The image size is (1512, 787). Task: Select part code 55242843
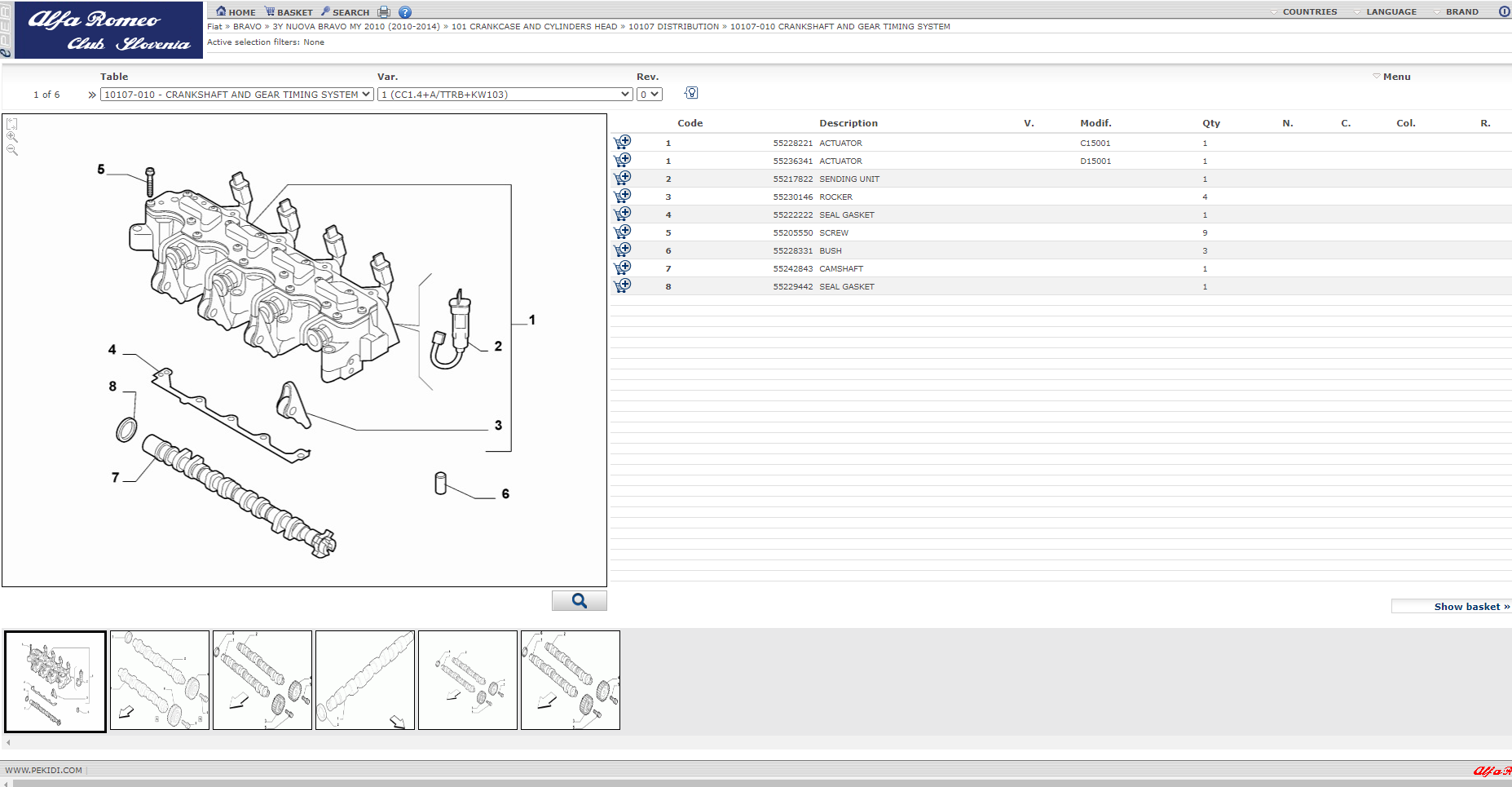point(793,269)
